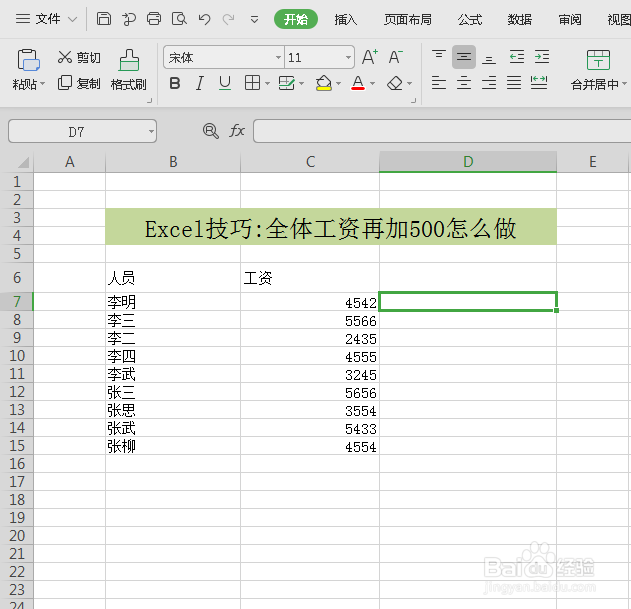
Task: Apply justify alignment
Action: coord(514,83)
